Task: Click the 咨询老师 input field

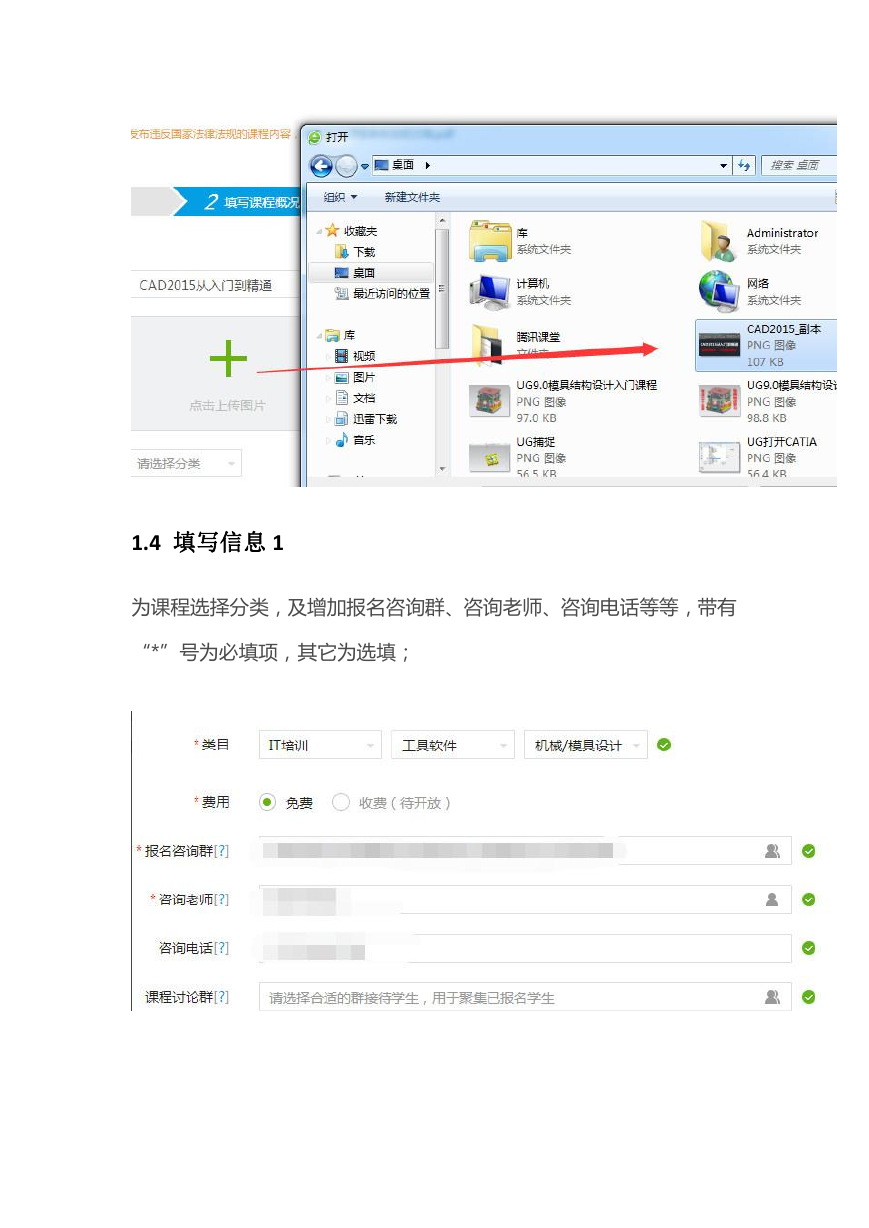Action: (x=525, y=899)
